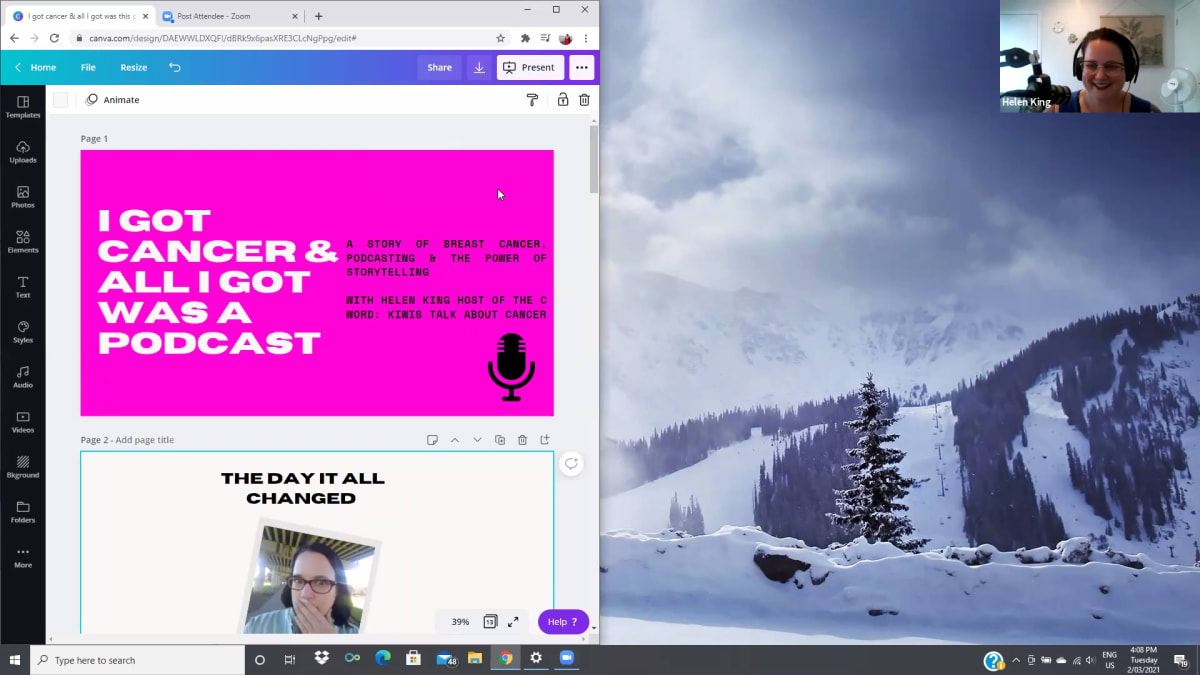This screenshot has height=675, width=1200.
Task: Open the Styles panel
Action: (x=23, y=331)
